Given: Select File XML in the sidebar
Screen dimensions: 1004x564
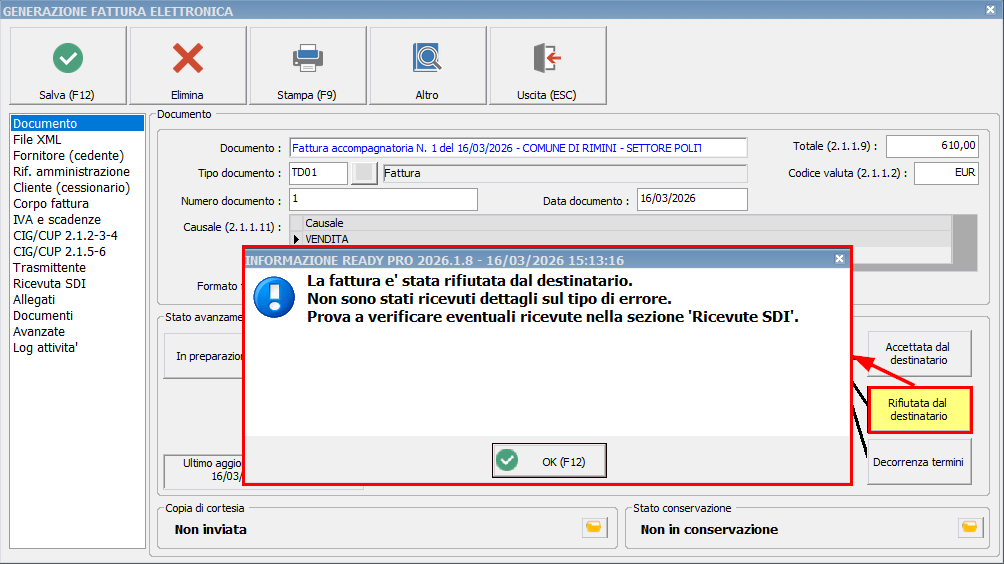Looking at the screenshot, I should click(37, 140).
